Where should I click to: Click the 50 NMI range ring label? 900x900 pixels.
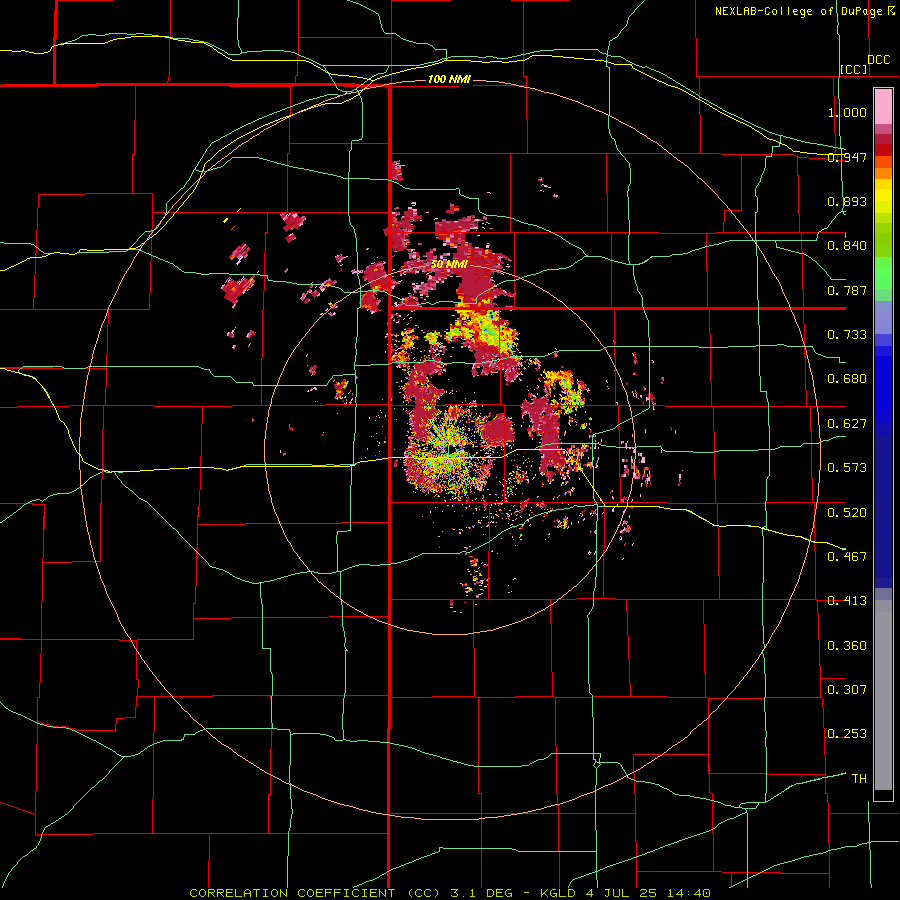click(x=449, y=265)
